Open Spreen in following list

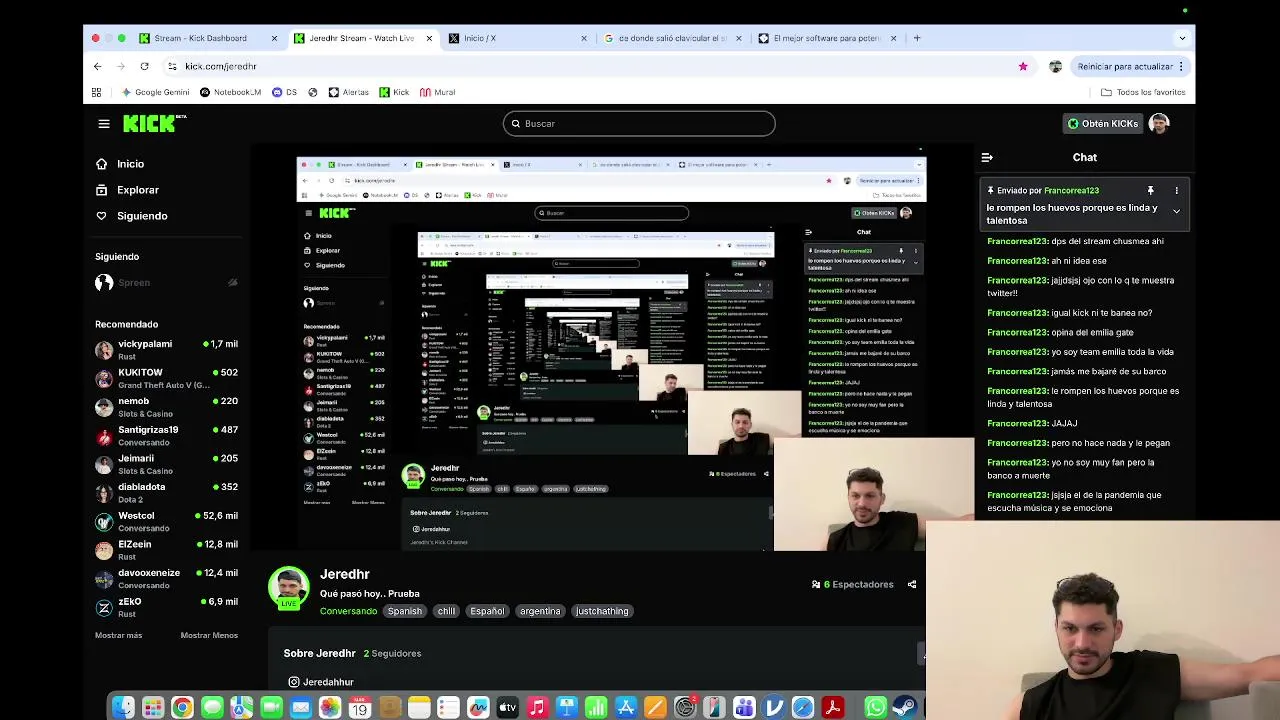coord(166,283)
